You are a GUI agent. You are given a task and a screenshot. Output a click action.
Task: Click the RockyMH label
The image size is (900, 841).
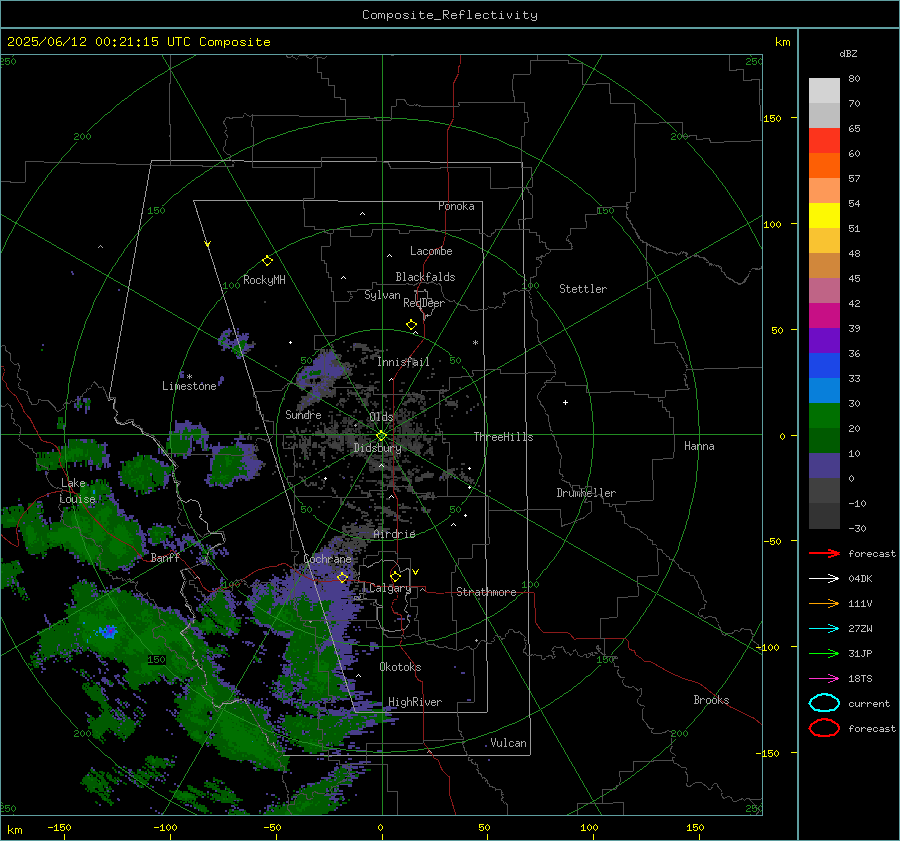point(264,280)
